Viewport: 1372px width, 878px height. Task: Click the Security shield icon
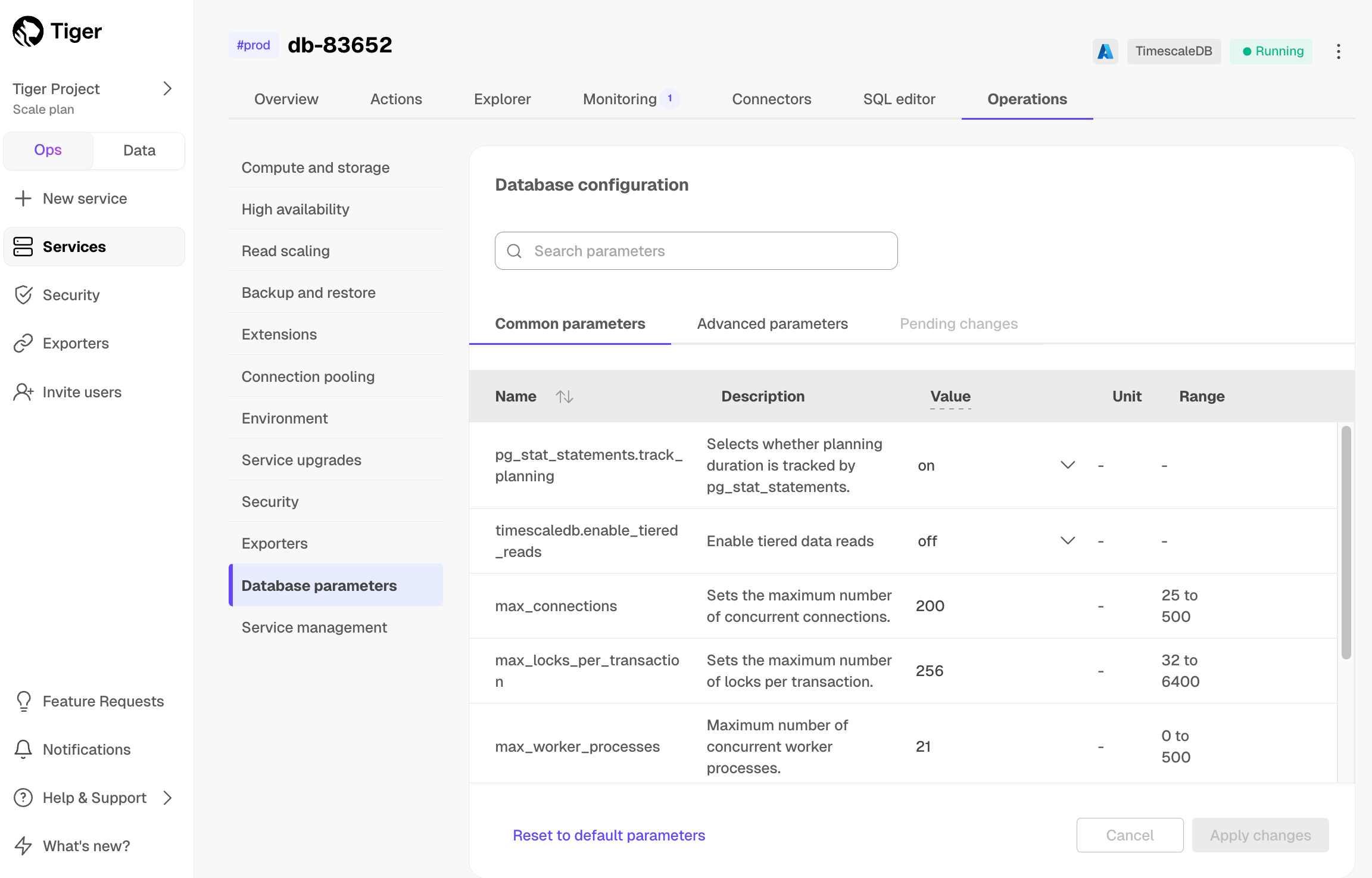click(x=23, y=295)
